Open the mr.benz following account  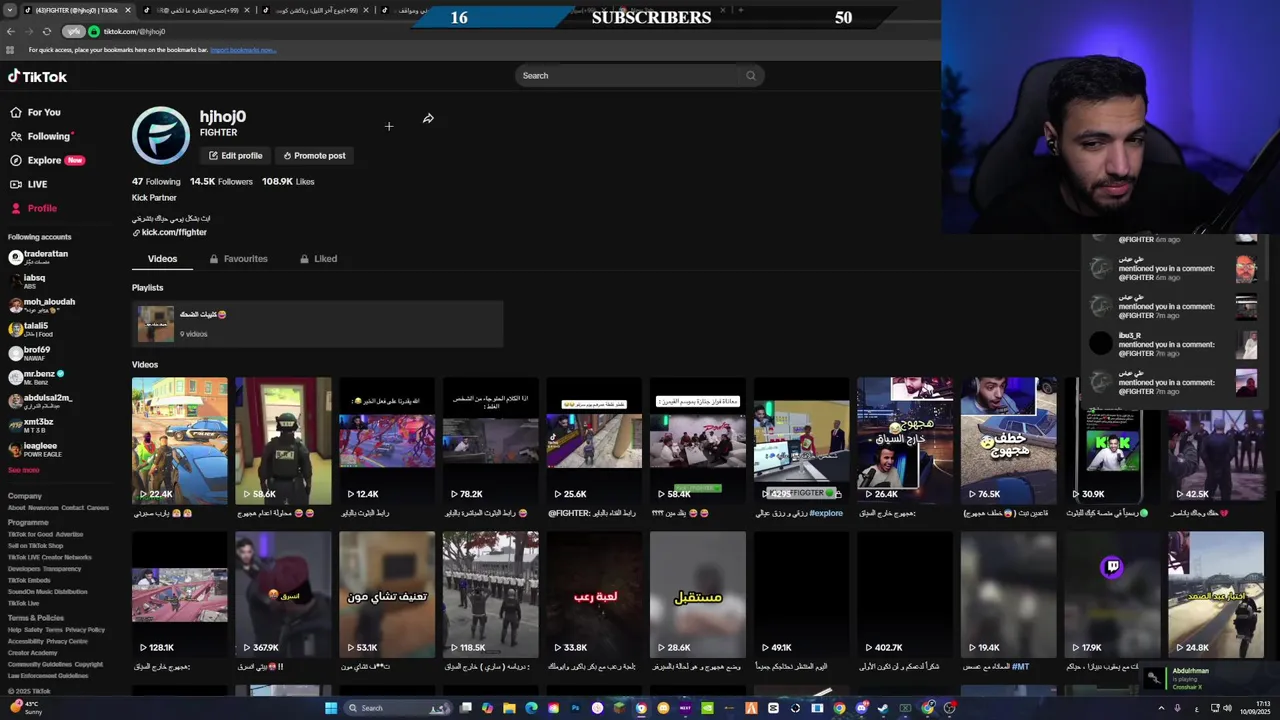click(x=38, y=377)
